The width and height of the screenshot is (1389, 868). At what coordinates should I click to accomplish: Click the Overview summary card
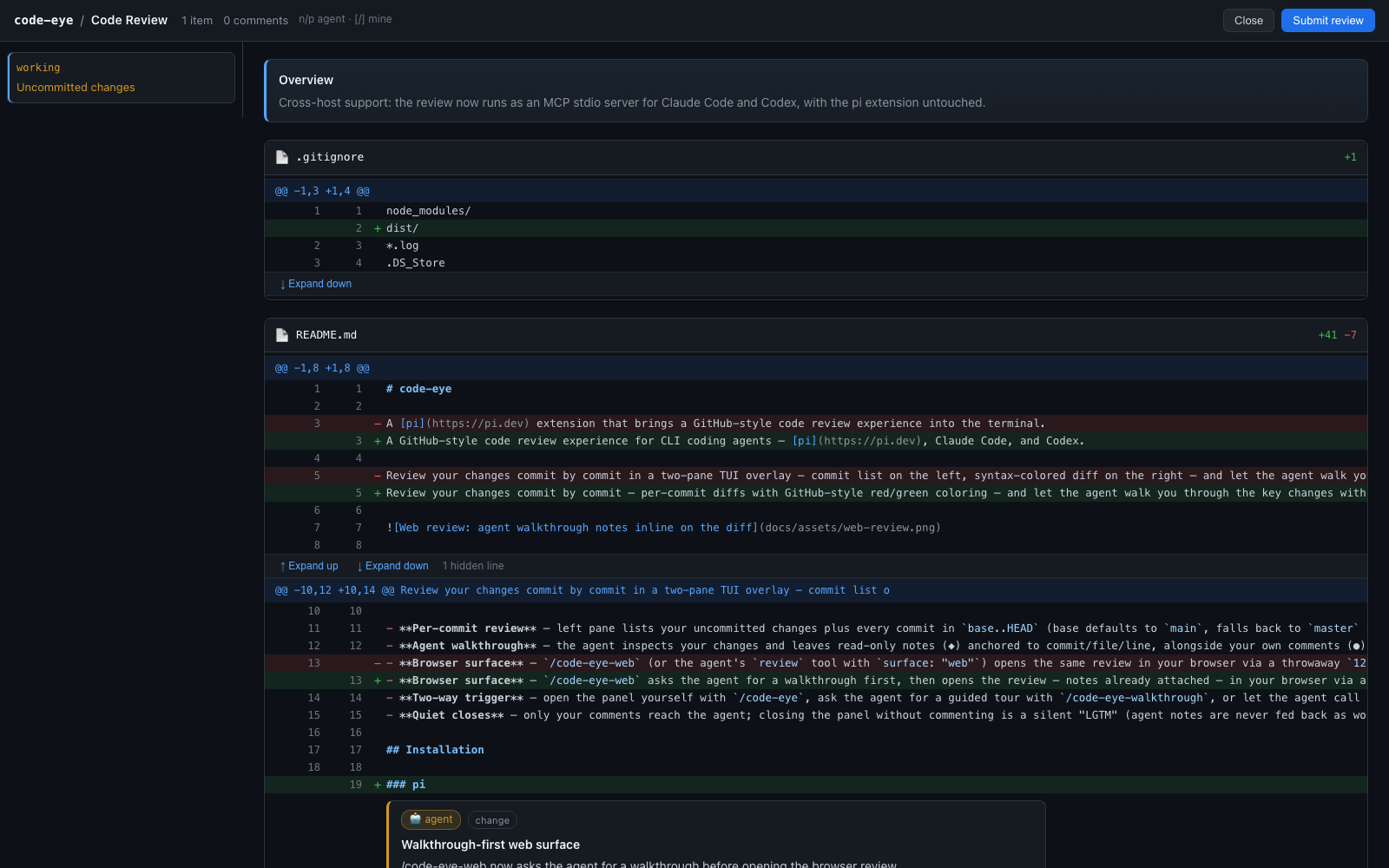coord(816,90)
